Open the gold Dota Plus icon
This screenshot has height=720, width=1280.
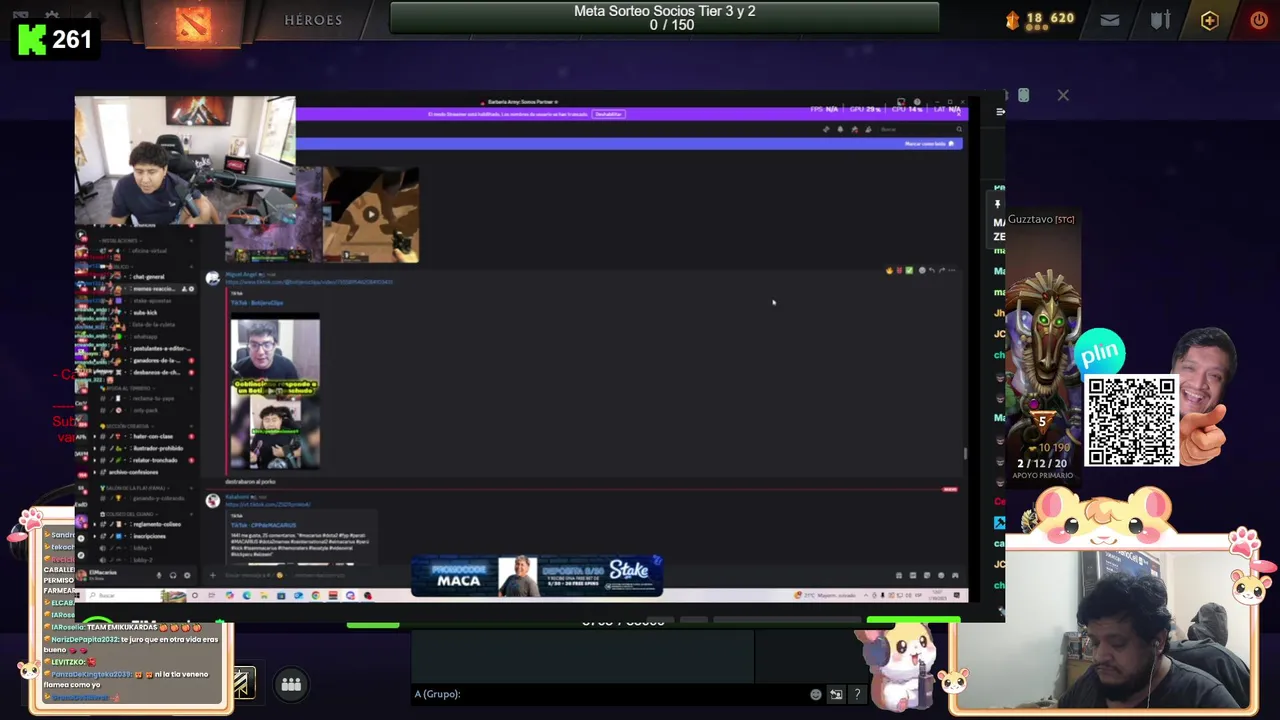(x=1209, y=20)
